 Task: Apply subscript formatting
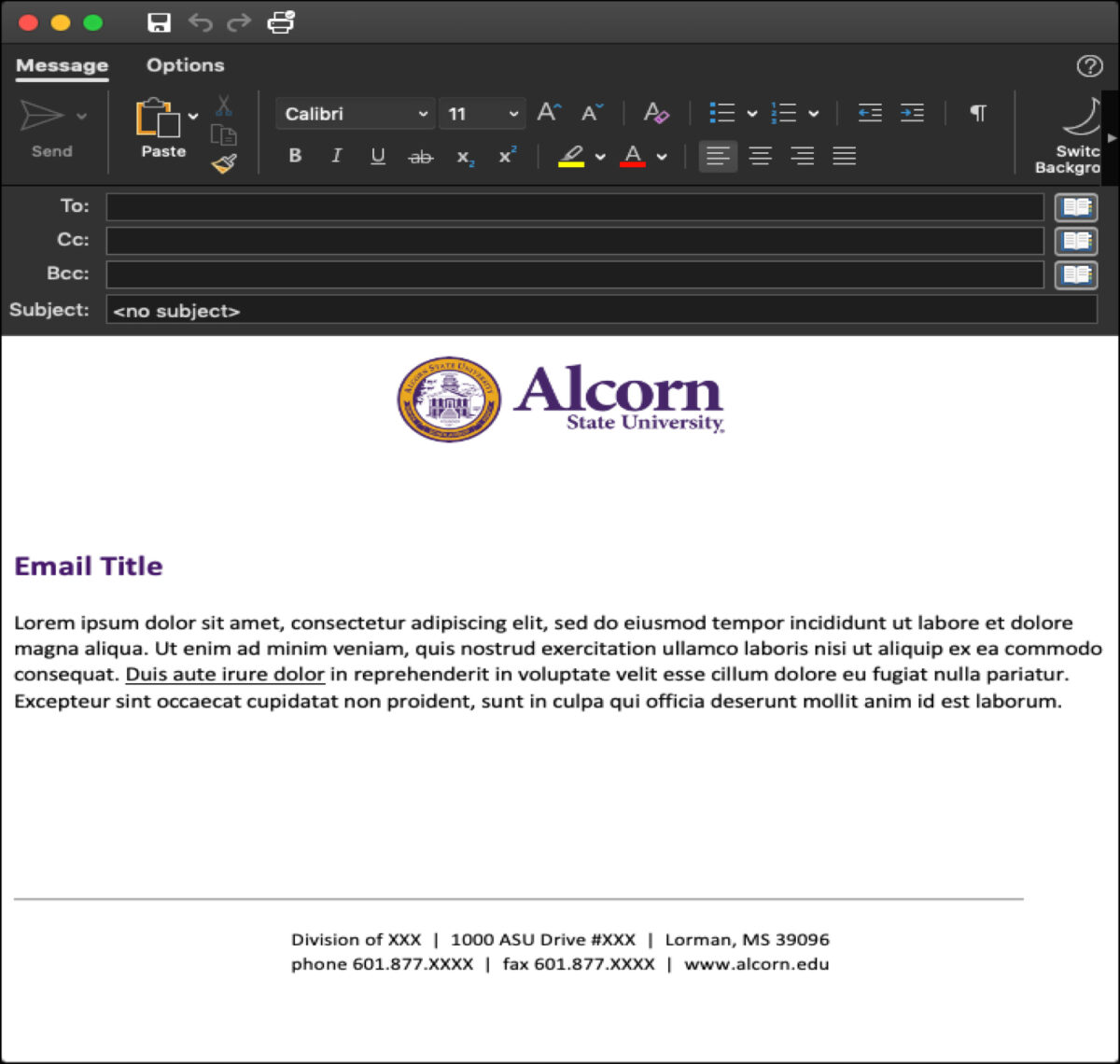click(x=464, y=156)
